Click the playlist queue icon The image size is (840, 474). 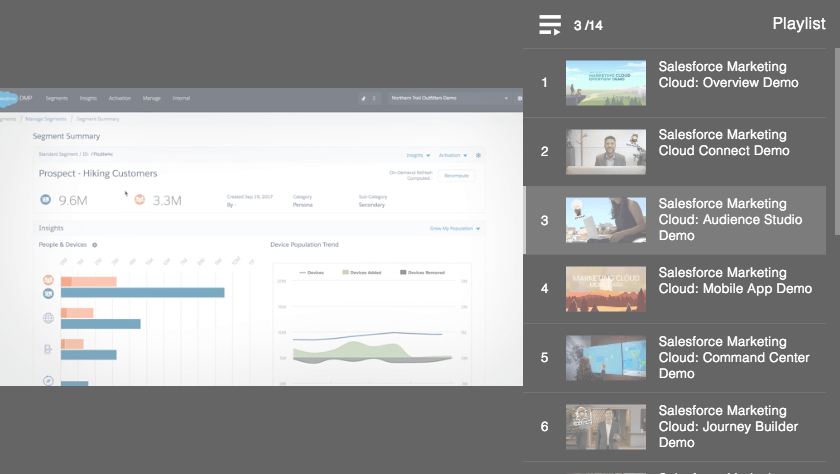550,25
